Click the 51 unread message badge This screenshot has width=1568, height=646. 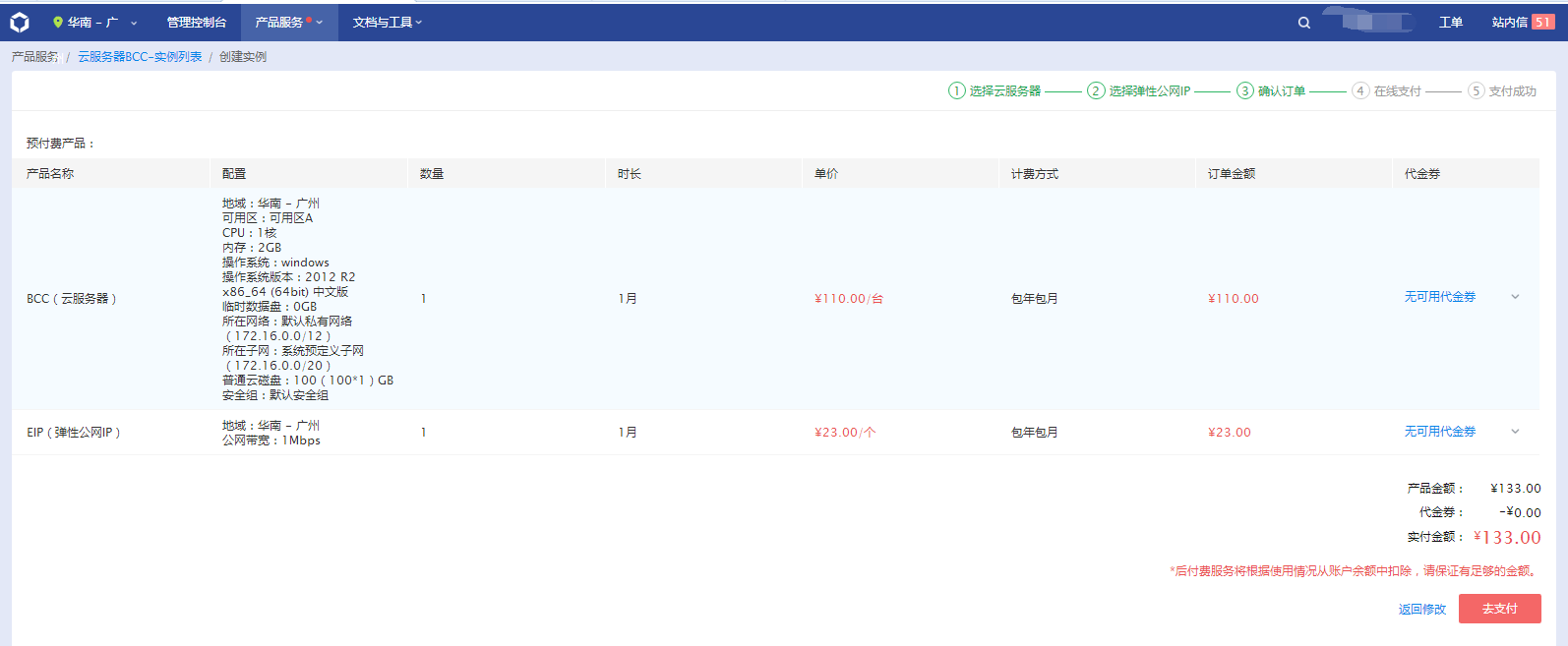[x=1542, y=22]
